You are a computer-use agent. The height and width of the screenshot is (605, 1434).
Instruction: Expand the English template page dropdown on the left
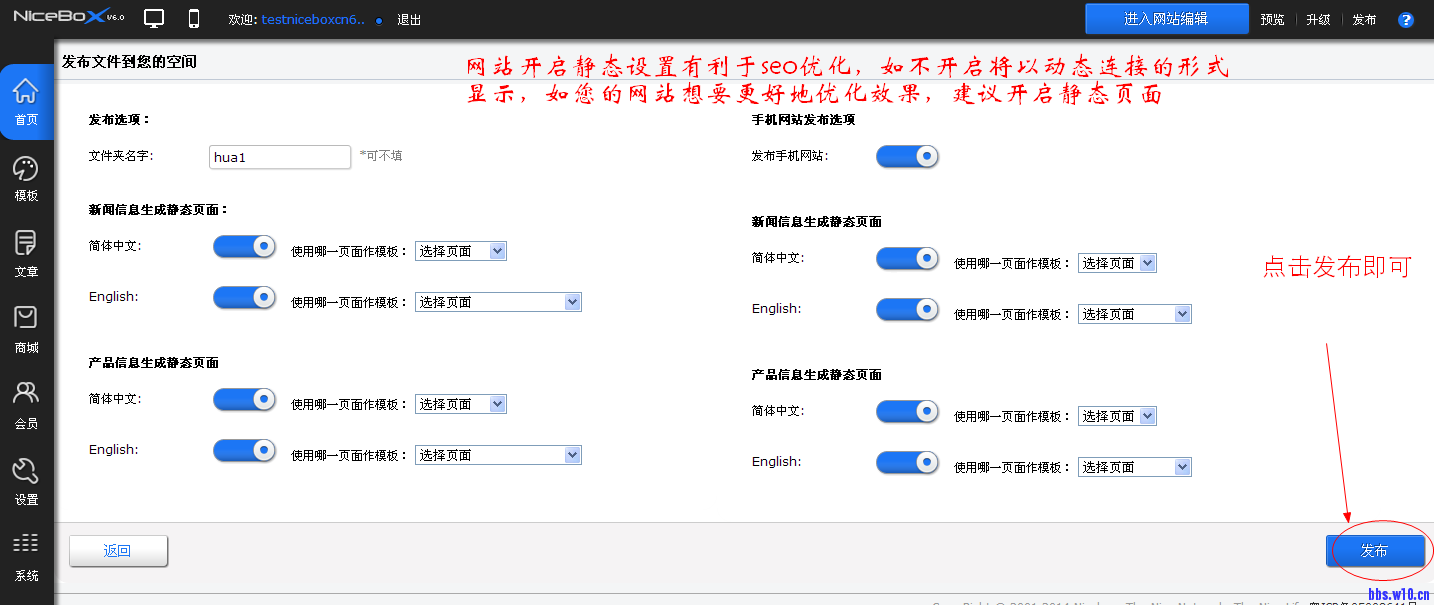(x=498, y=300)
